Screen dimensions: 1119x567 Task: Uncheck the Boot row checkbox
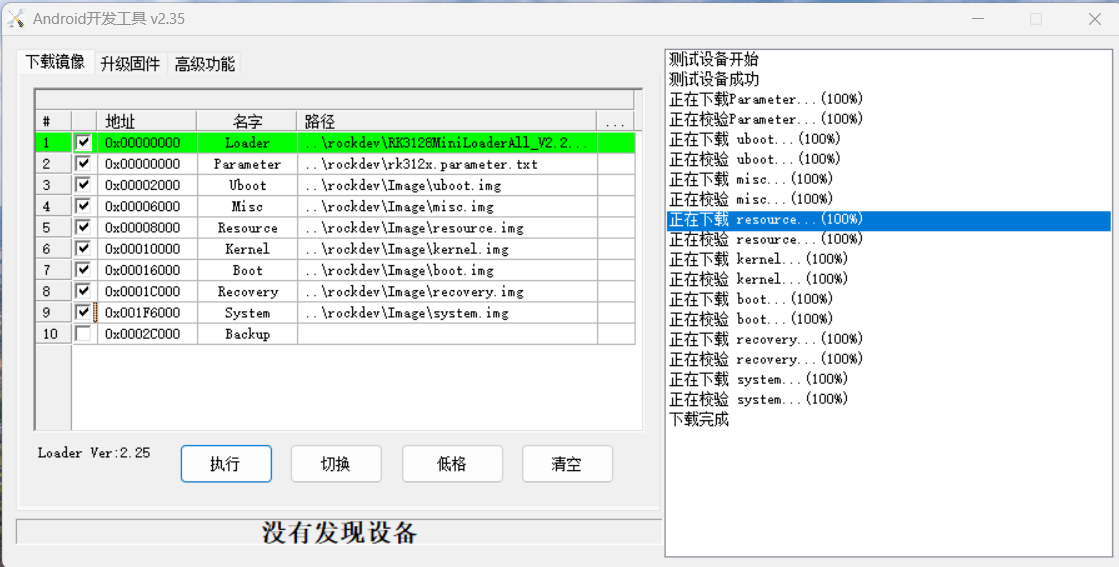83,270
